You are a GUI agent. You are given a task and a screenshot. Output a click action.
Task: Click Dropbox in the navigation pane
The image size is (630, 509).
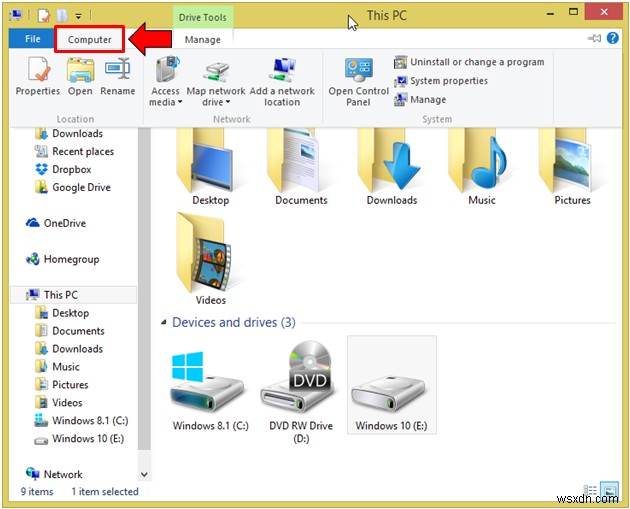63,170
